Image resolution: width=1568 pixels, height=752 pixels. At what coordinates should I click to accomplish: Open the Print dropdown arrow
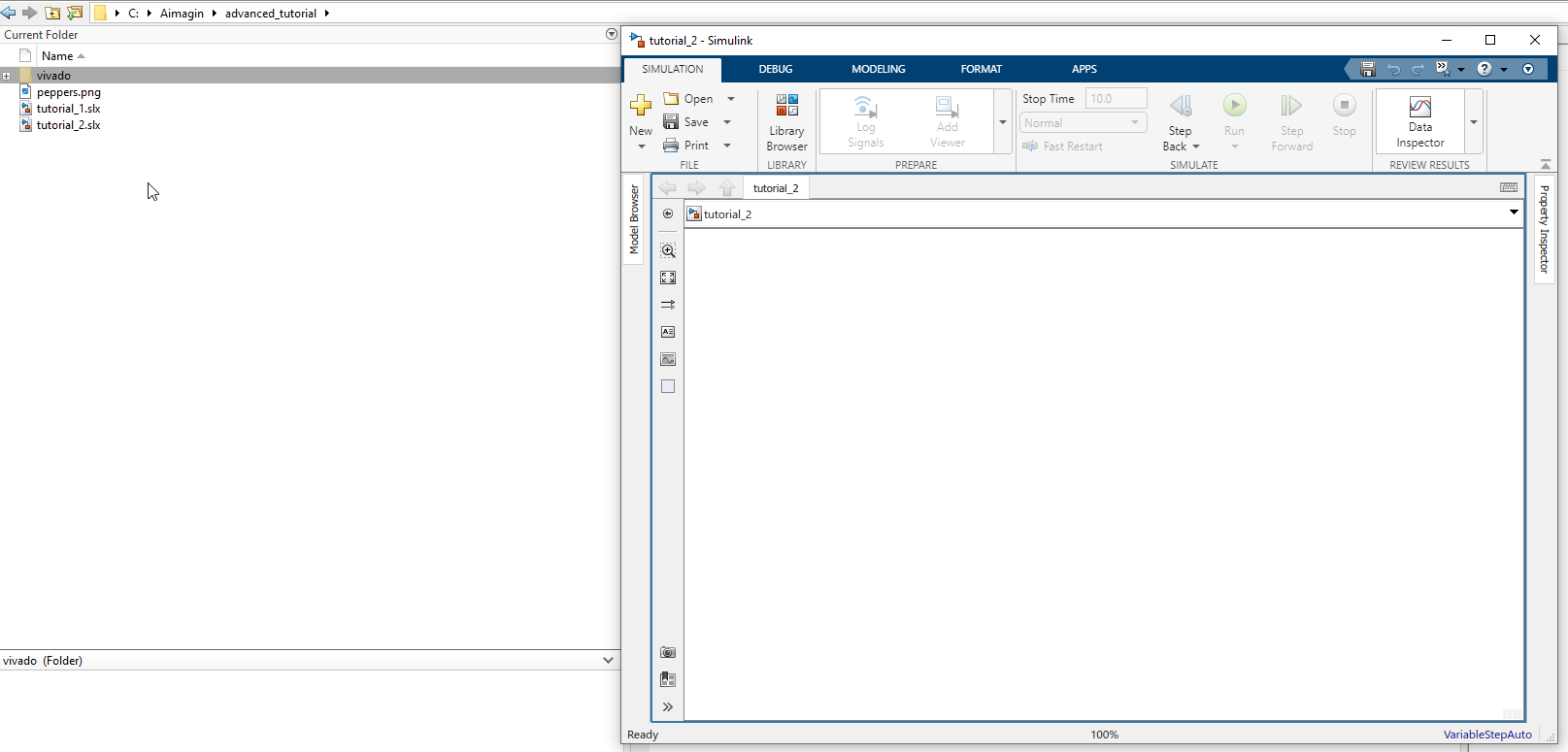[x=727, y=146]
